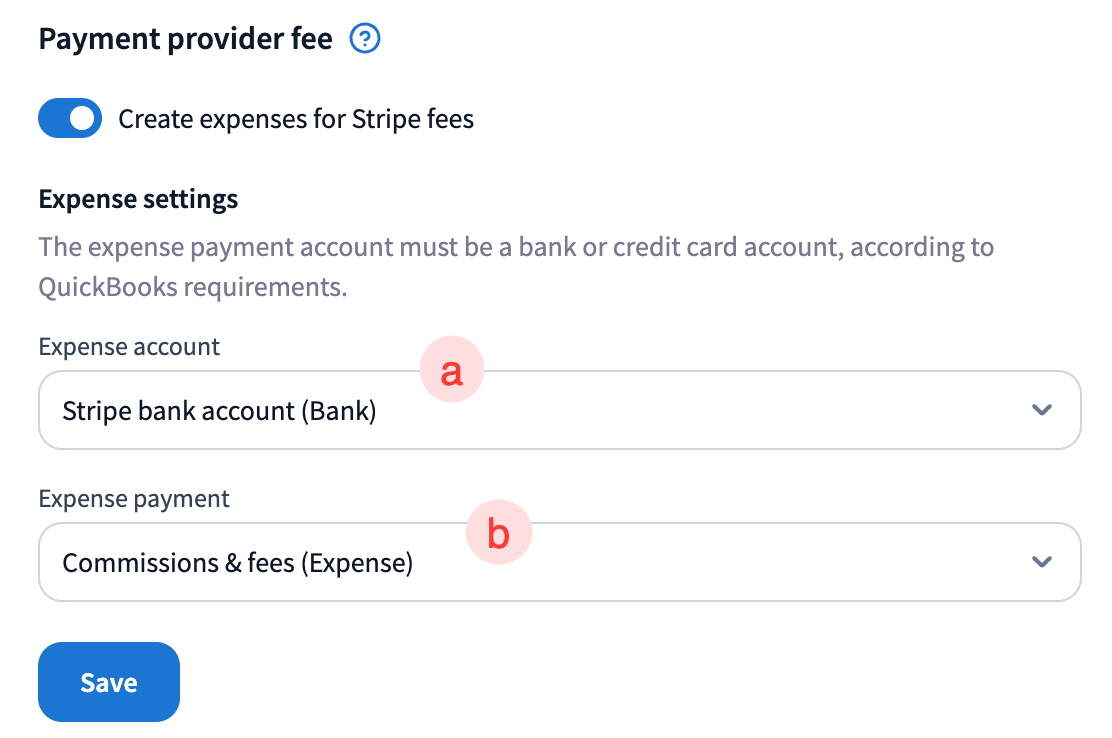The image size is (1112, 738).
Task: Open the Expense payment dropdown
Action: click(x=559, y=562)
